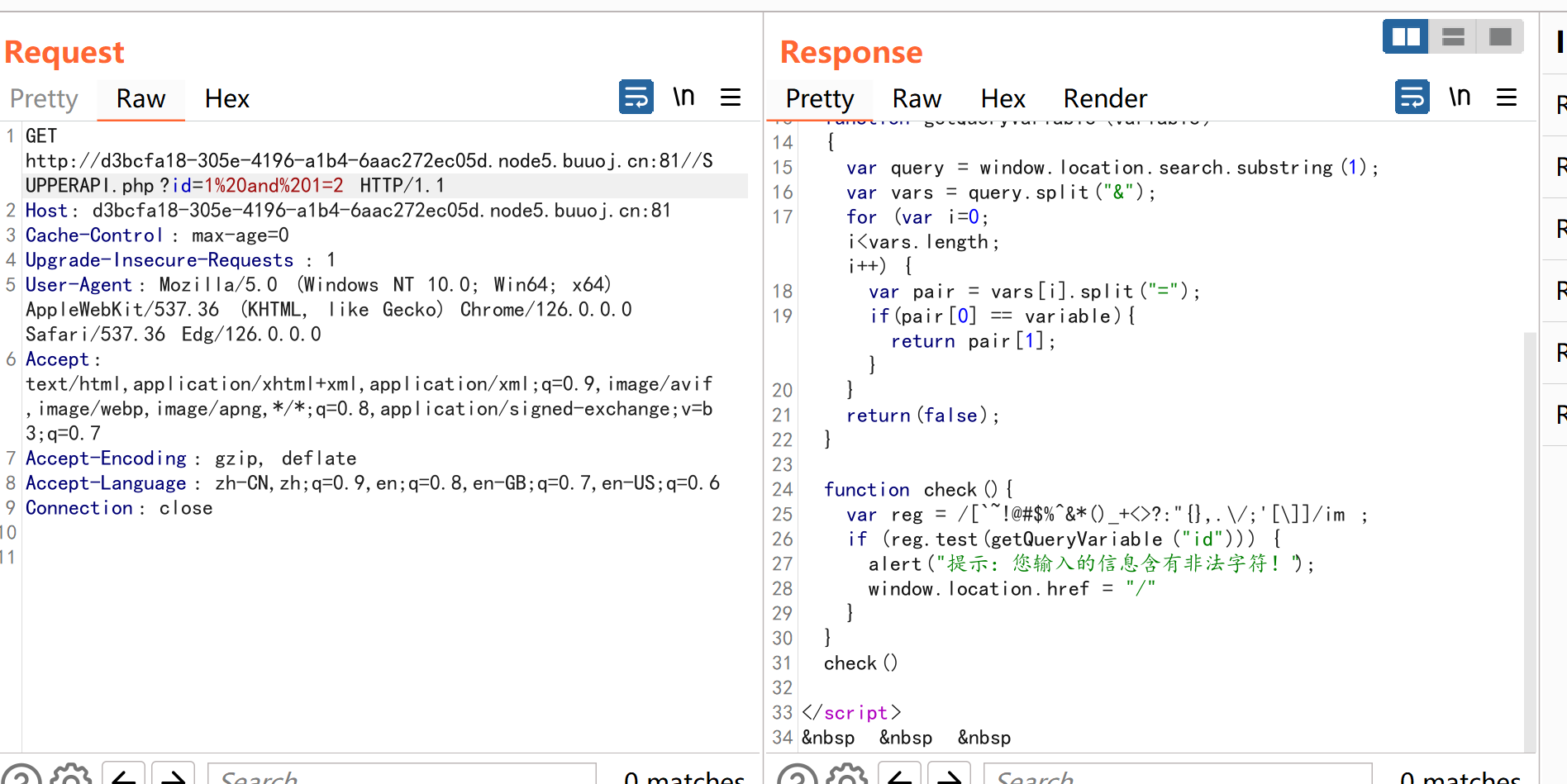Open the Response panel hamburger menu
Screen dimensions: 1567x784
click(1507, 97)
